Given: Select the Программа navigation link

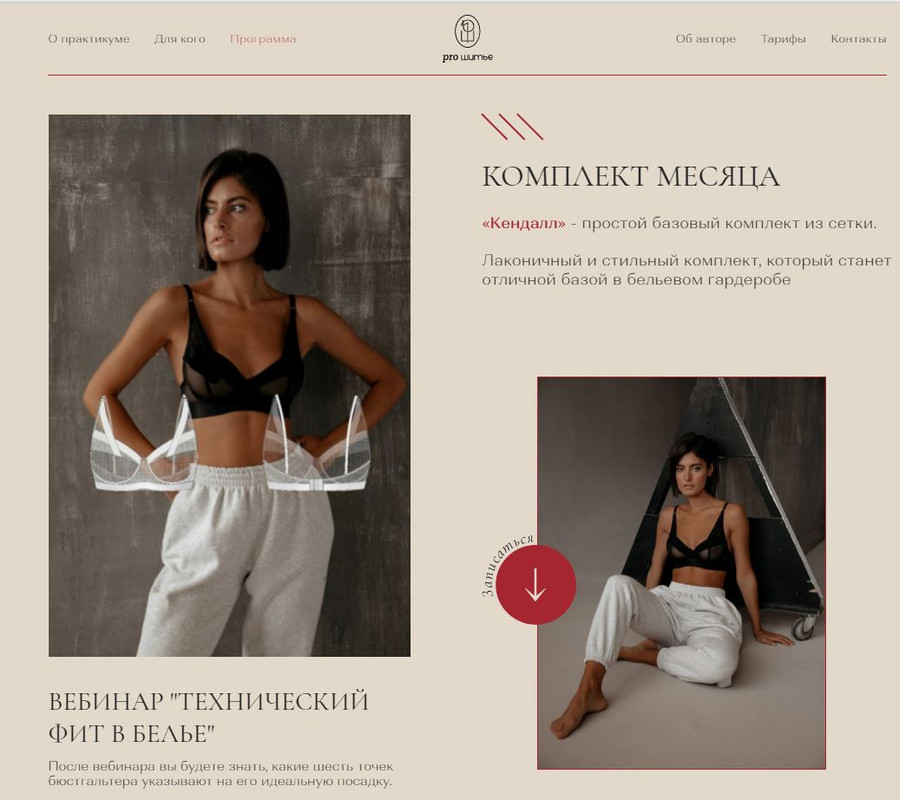Looking at the screenshot, I should coord(263,39).
